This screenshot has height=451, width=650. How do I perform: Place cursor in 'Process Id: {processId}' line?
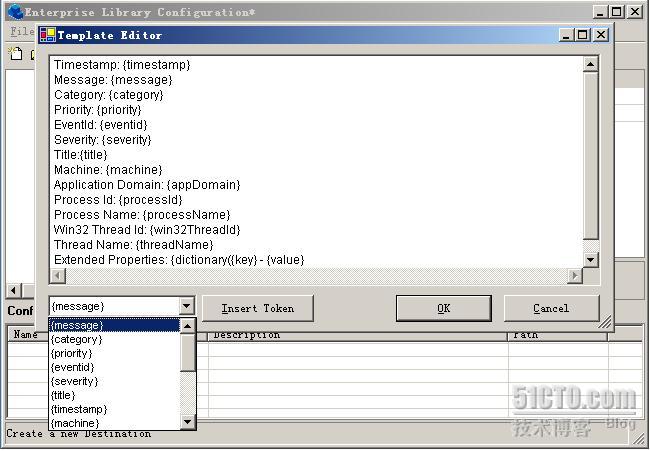pos(119,200)
